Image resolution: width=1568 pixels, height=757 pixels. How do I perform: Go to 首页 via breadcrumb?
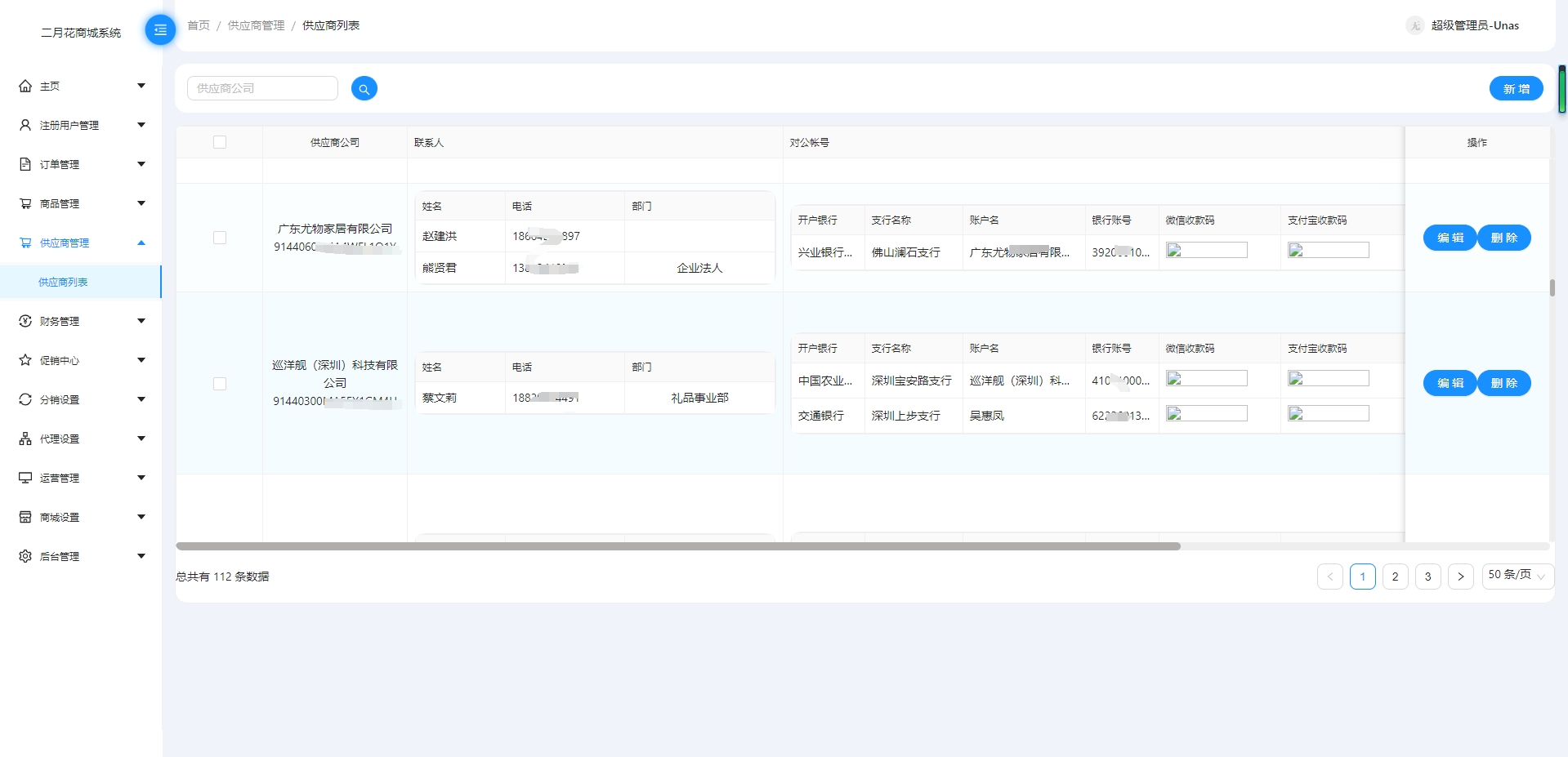[199, 25]
